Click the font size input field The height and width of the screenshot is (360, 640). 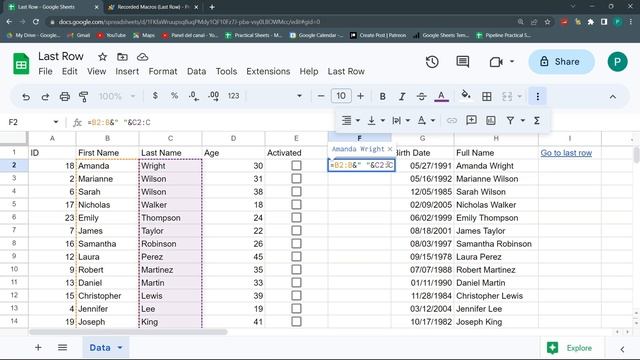[341, 96]
